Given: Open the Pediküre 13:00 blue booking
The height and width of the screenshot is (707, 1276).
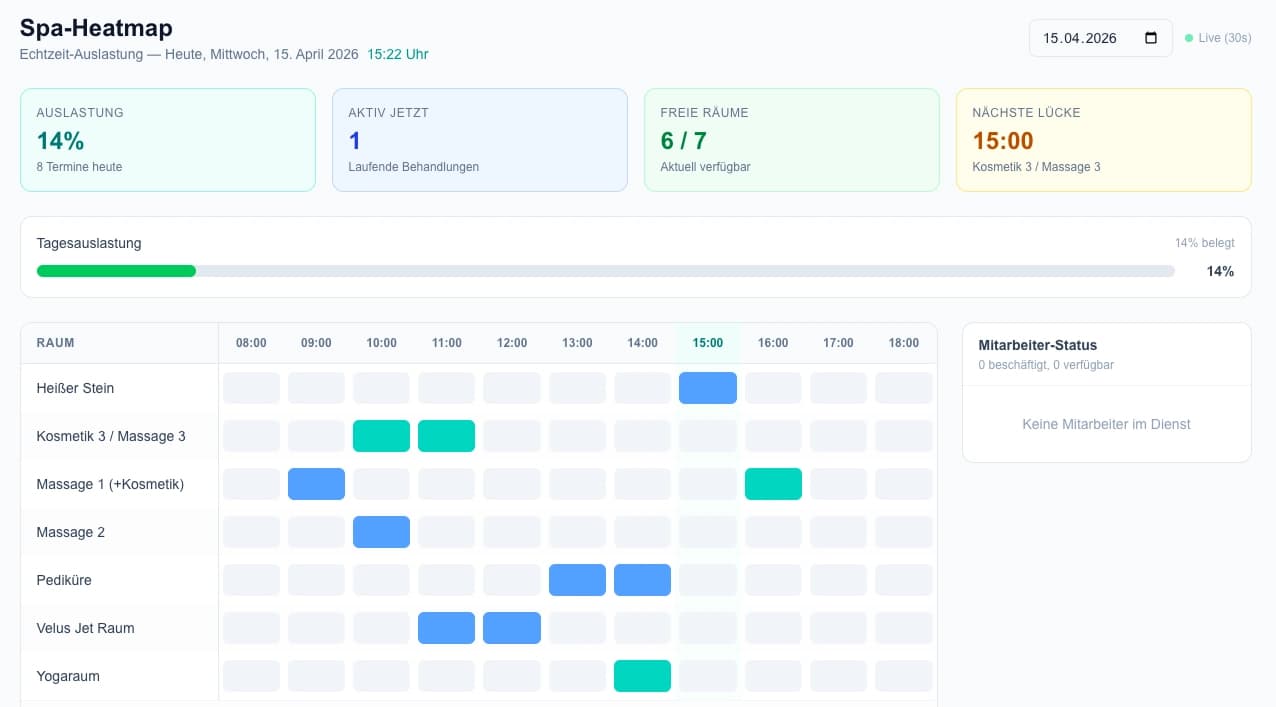Looking at the screenshot, I should [x=577, y=580].
